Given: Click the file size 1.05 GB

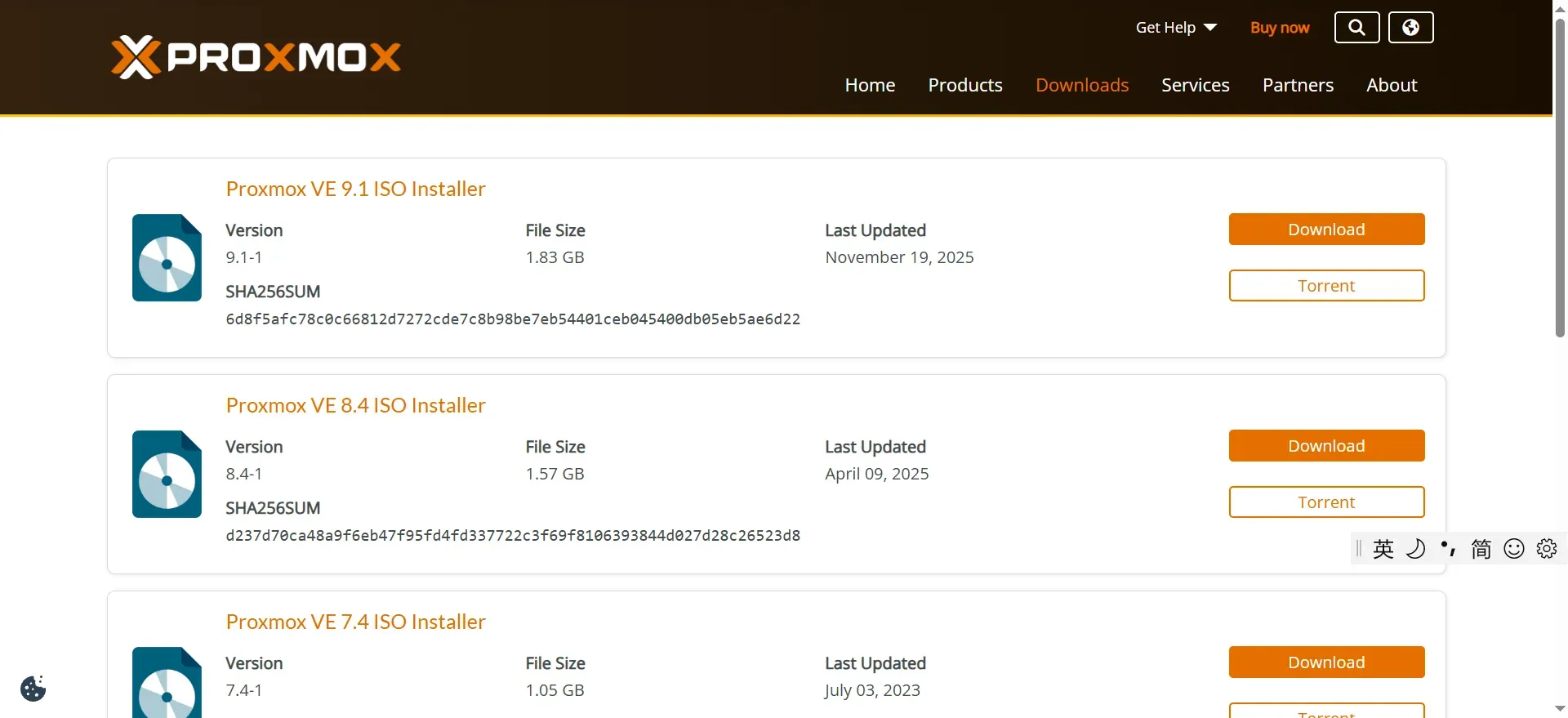Looking at the screenshot, I should [x=555, y=690].
